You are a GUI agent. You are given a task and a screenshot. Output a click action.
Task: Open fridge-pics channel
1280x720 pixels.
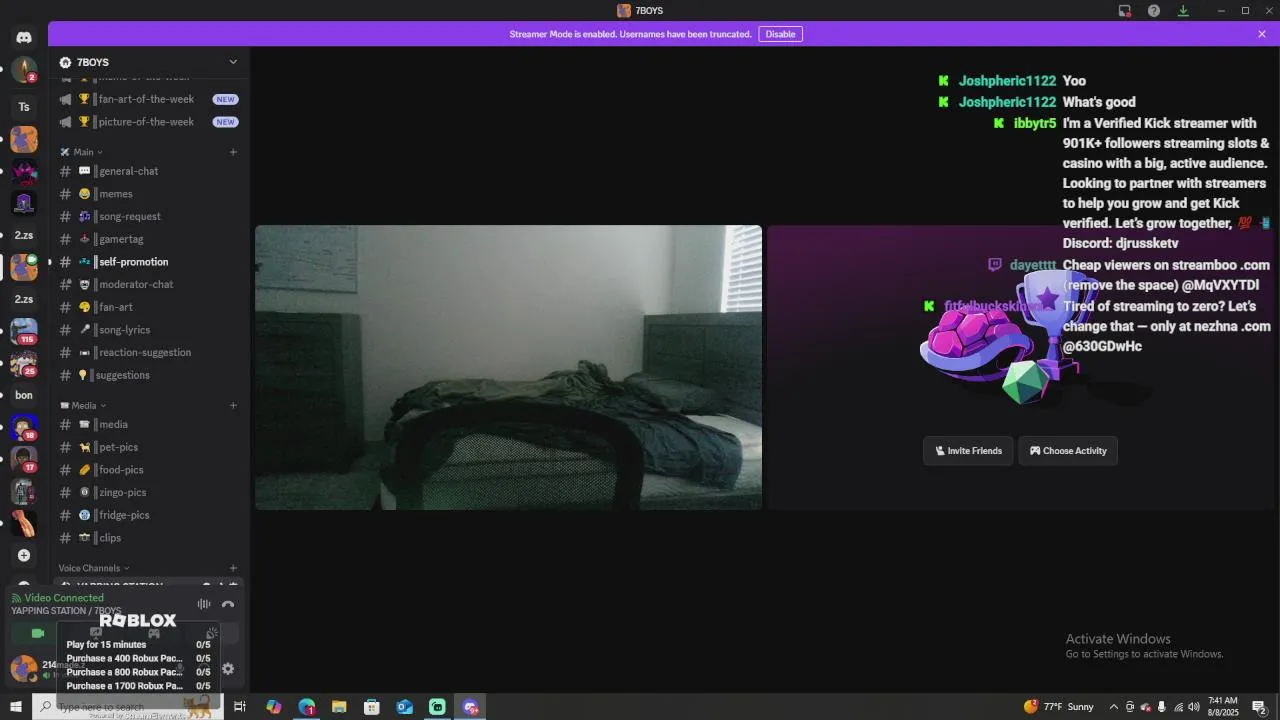[x=148, y=515]
